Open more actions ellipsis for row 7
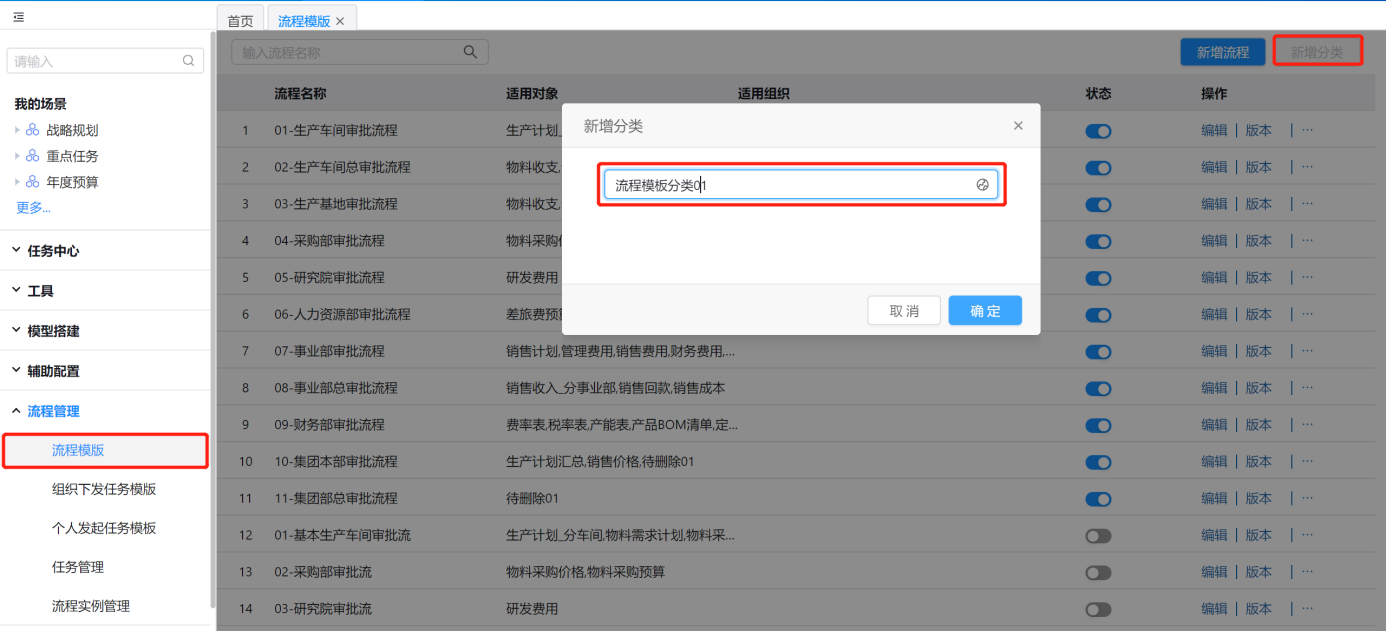 [x=1307, y=351]
